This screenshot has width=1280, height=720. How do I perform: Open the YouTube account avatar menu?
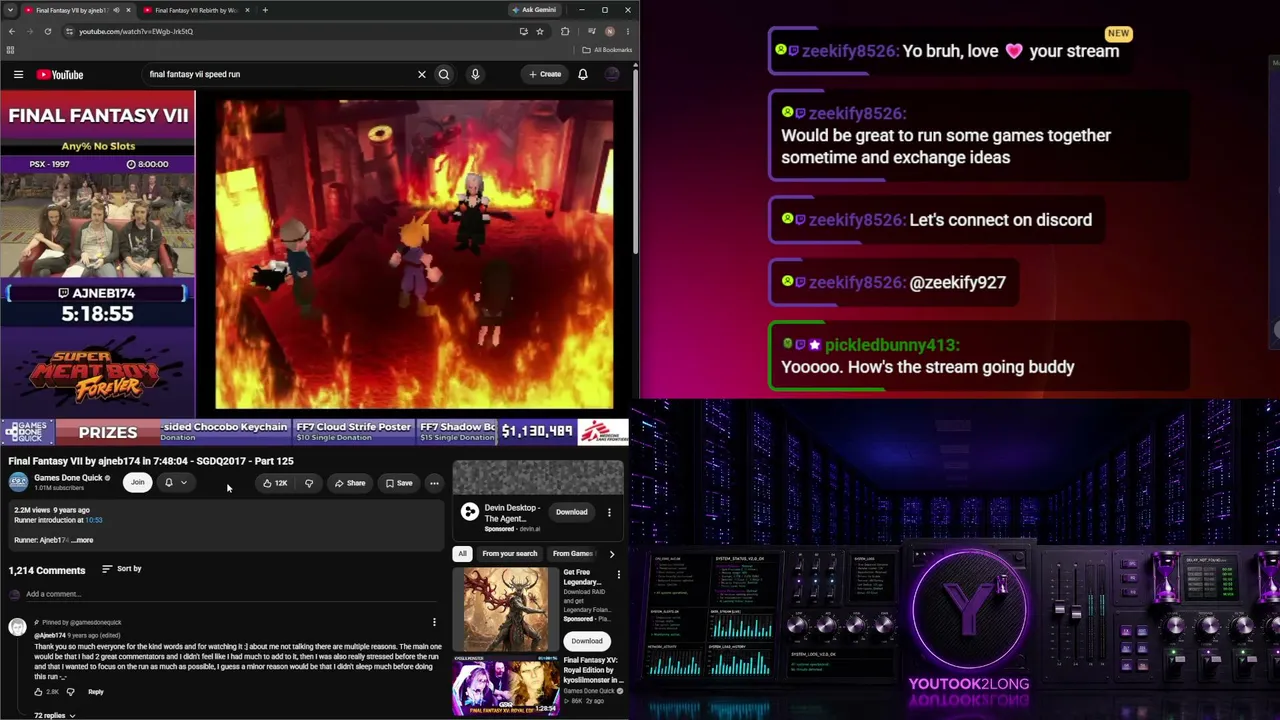pyautogui.click(x=612, y=74)
